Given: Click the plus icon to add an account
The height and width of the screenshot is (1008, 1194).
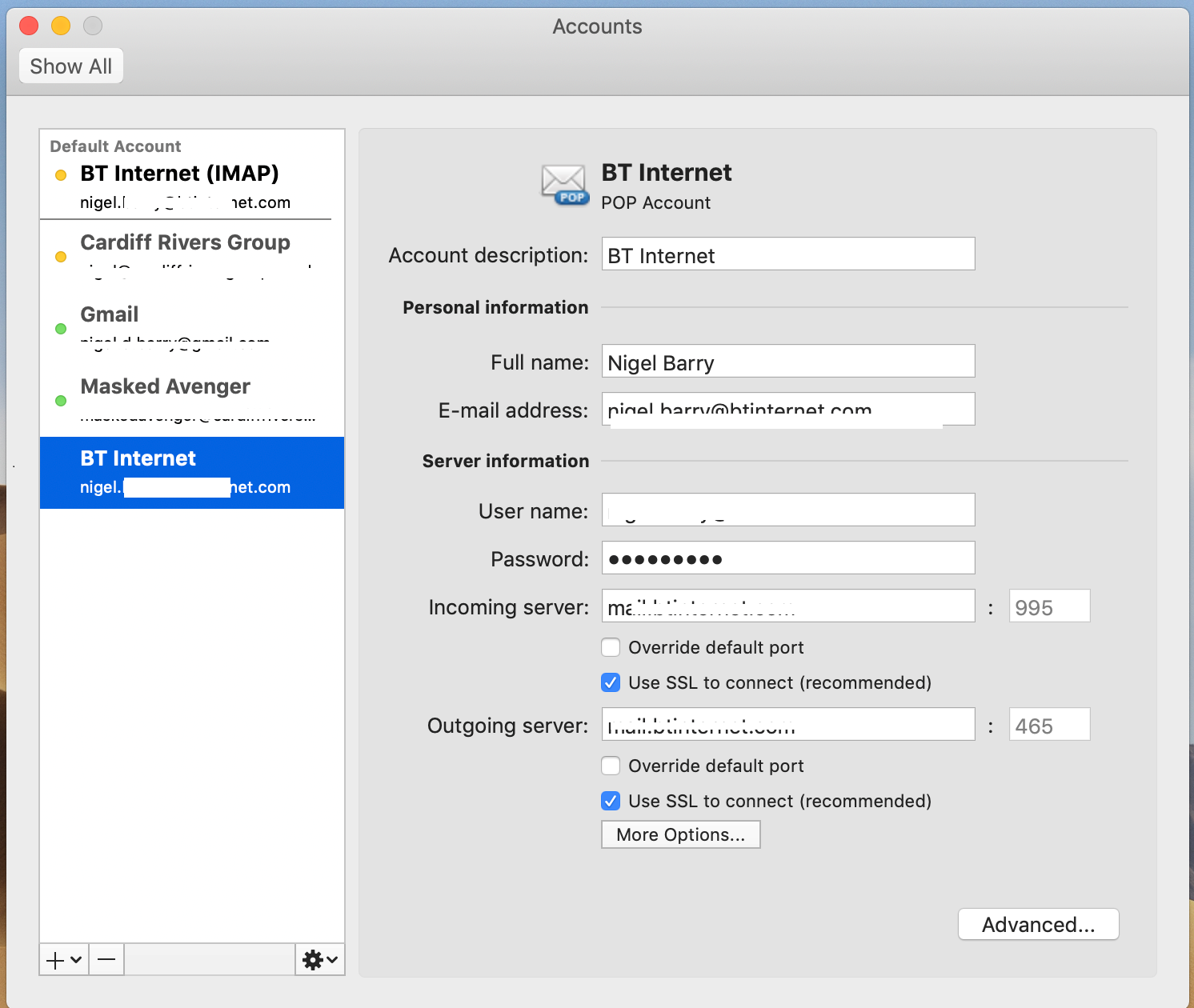Looking at the screenshot, I should coord(55,959).
